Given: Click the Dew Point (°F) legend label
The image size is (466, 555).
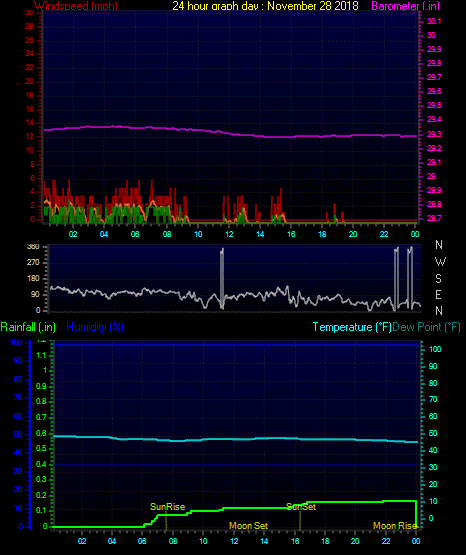Looking at the screenshot, I should point(426,327).
